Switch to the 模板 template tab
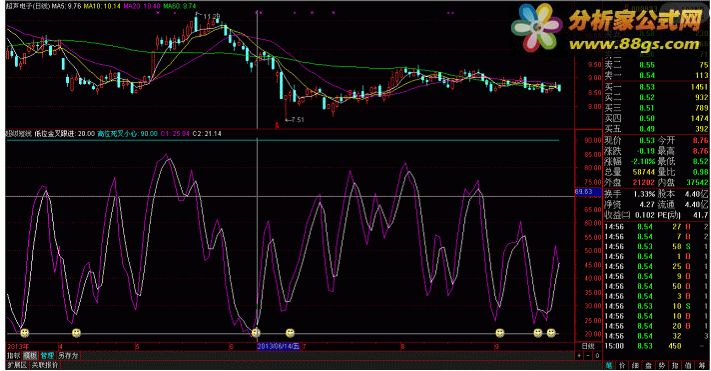This screenshot has height=371, width=711. click(30, 356)
